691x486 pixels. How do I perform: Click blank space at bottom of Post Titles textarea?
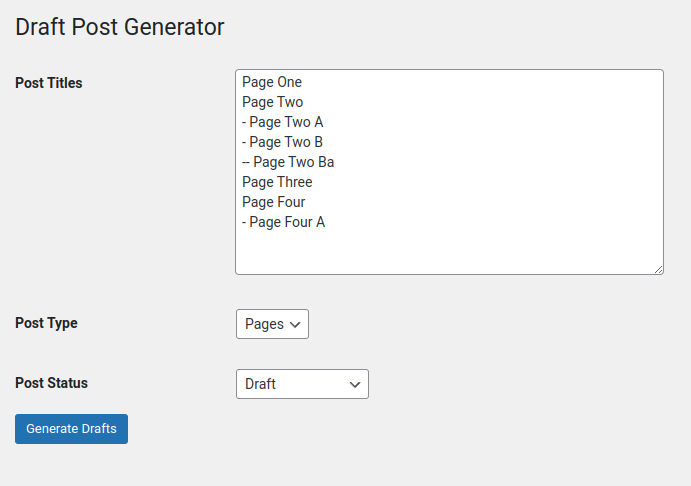point(449,252)
